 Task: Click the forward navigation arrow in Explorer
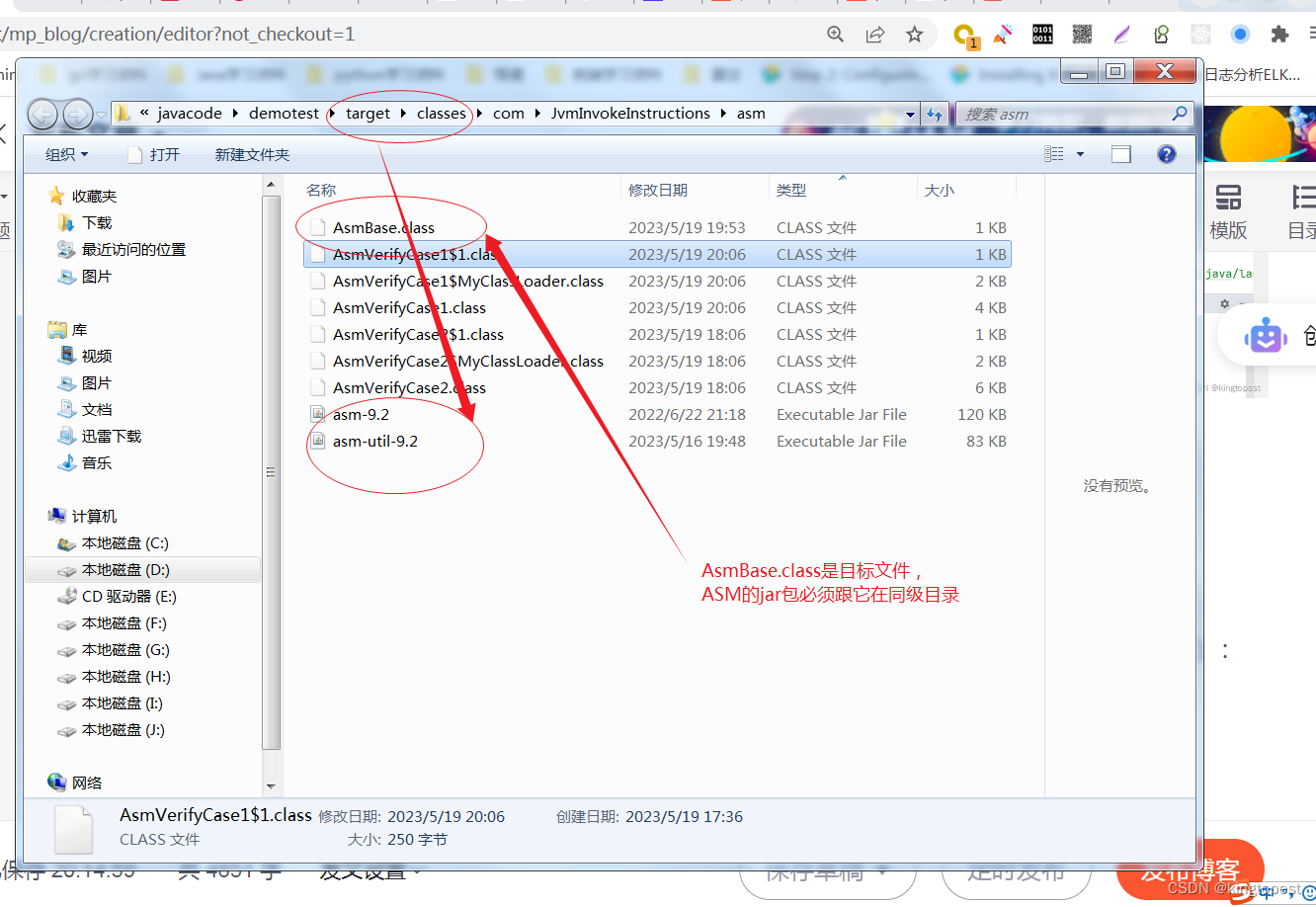click(77, 114)
